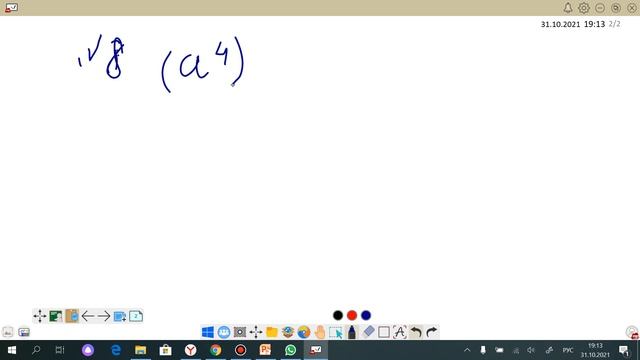Click the Windows logo icon in the drawing toolbar
The width and height of the screenshot is (640, 360).
click(208, 332)
